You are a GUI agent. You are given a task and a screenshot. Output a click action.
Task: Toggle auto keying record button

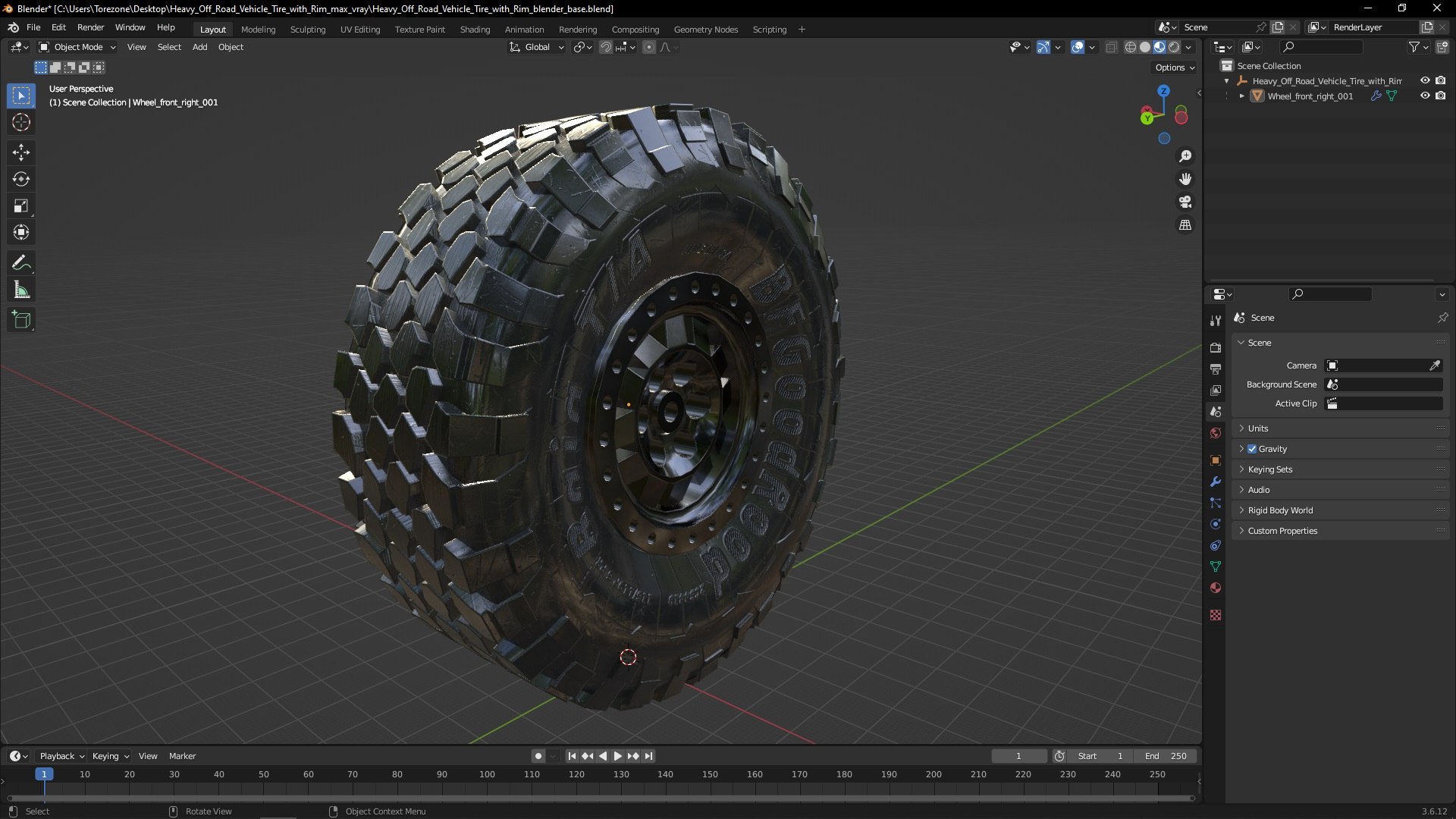538,756
